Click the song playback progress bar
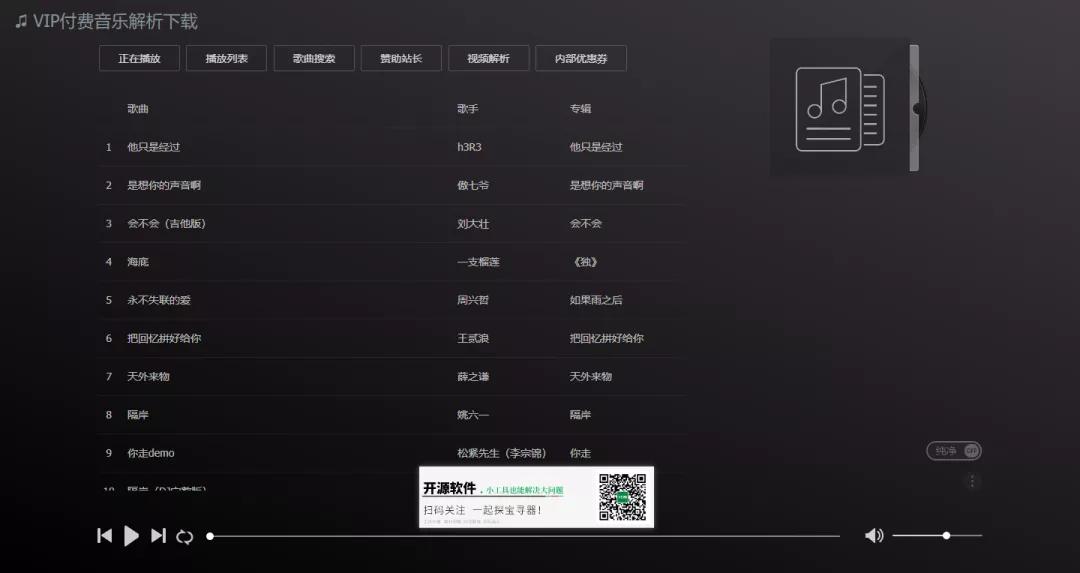 (524, 536)
